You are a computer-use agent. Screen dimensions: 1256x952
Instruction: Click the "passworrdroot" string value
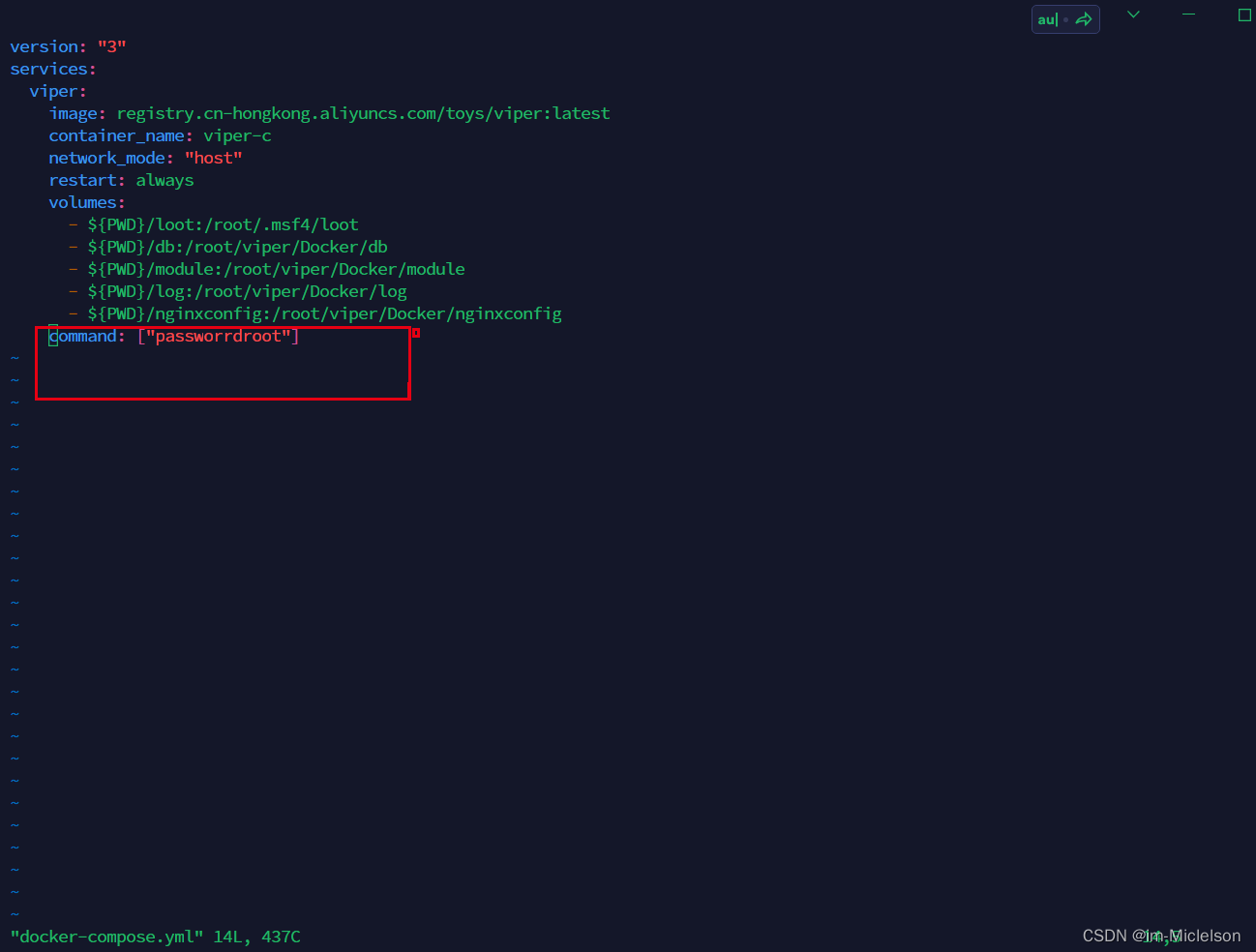point(218,336)
